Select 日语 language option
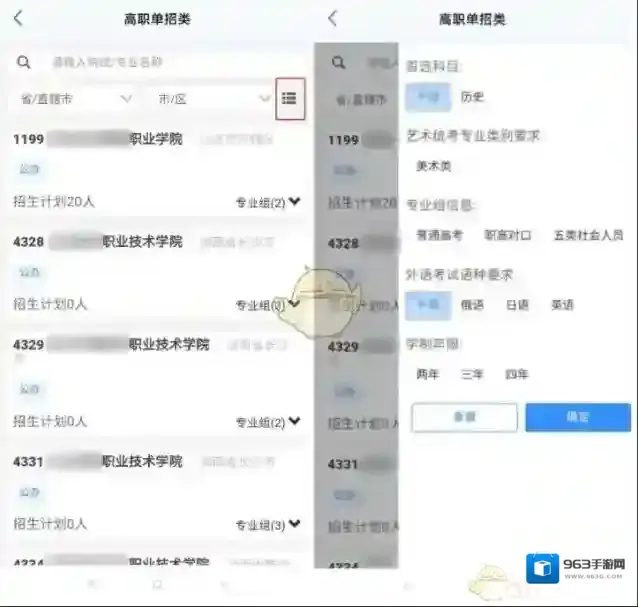Viewport: 638px width, 607px height. (517, 305)
